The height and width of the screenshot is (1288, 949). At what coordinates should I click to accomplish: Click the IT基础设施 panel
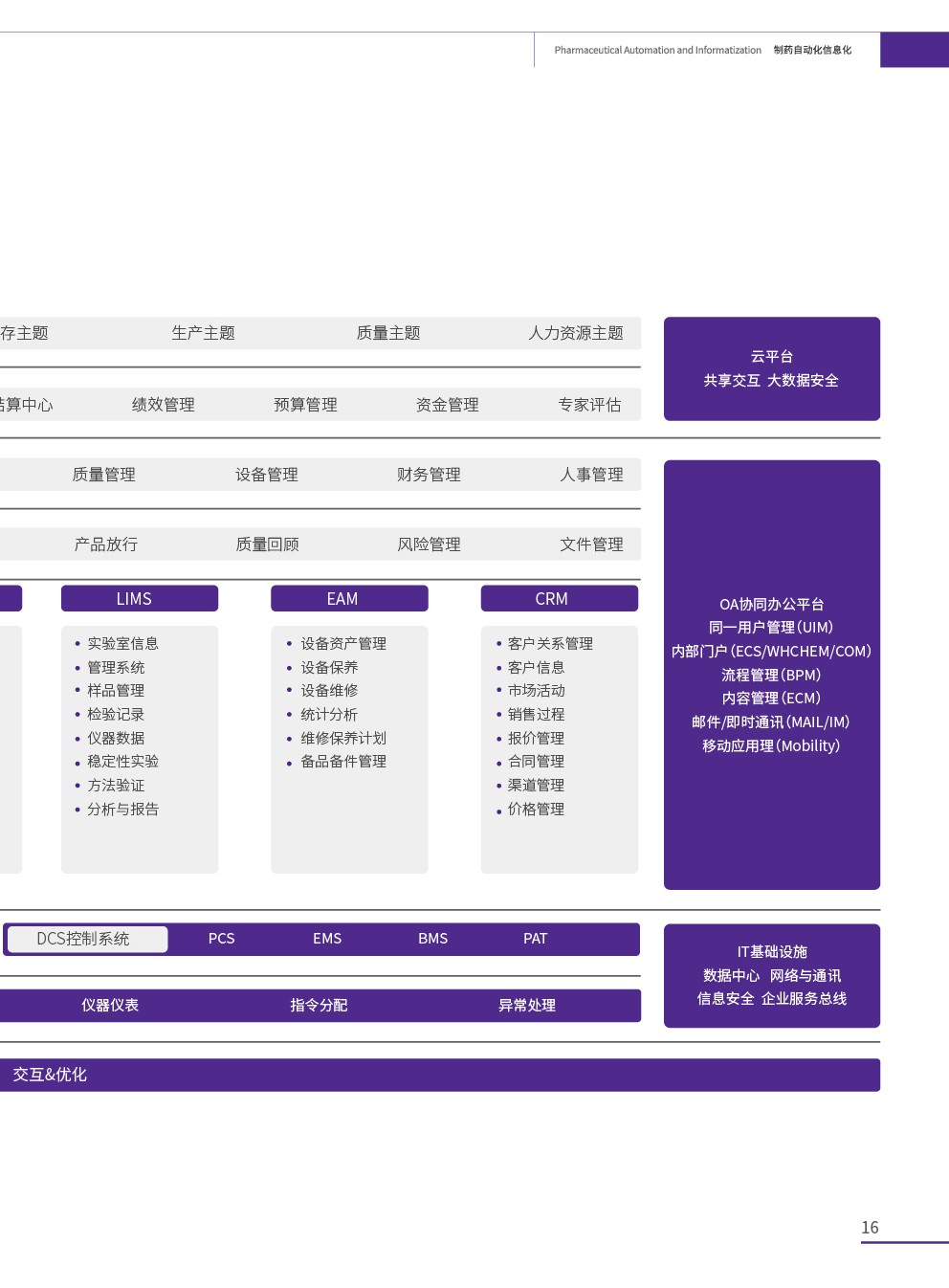pyautogui.click(x=771, y=975)
